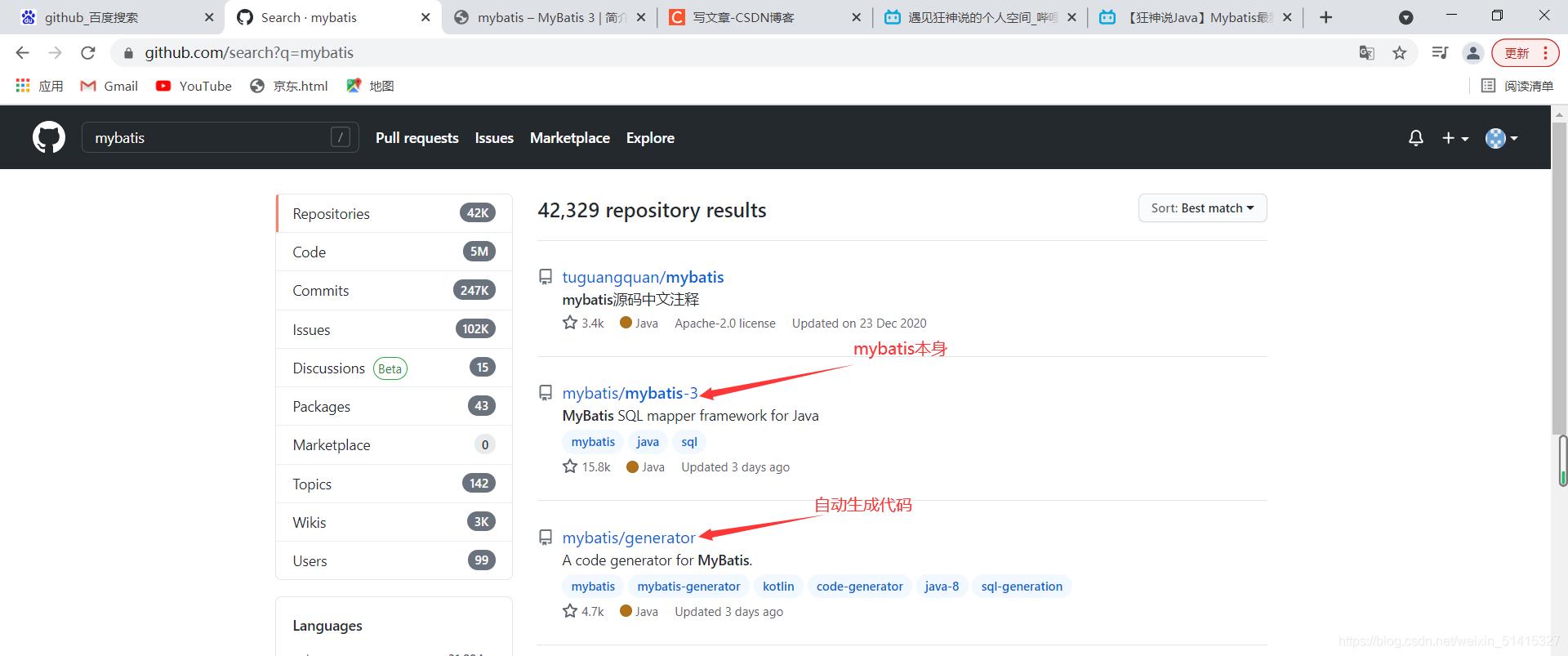Open the 京东.html bookmark
This screenshot has width=1568, height=656.
click(289, 86)
